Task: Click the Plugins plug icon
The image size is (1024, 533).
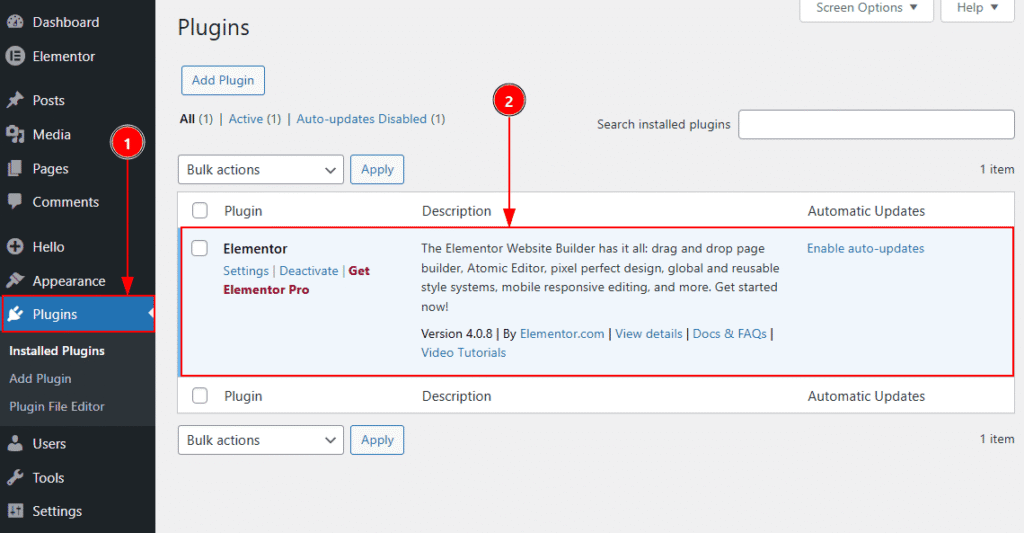Action: [15, 314]
